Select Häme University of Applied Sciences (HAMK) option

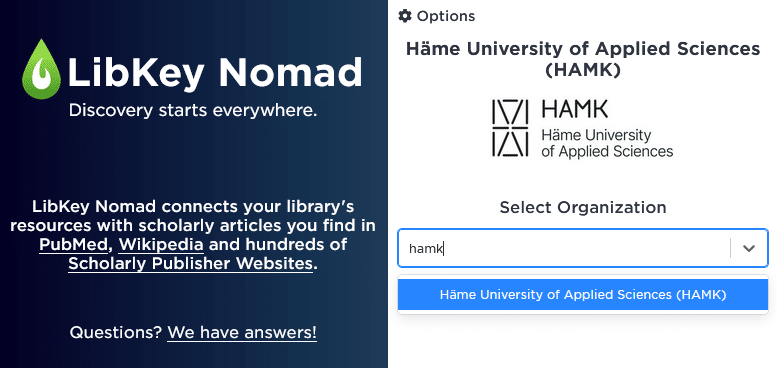[x=583, y=295]
